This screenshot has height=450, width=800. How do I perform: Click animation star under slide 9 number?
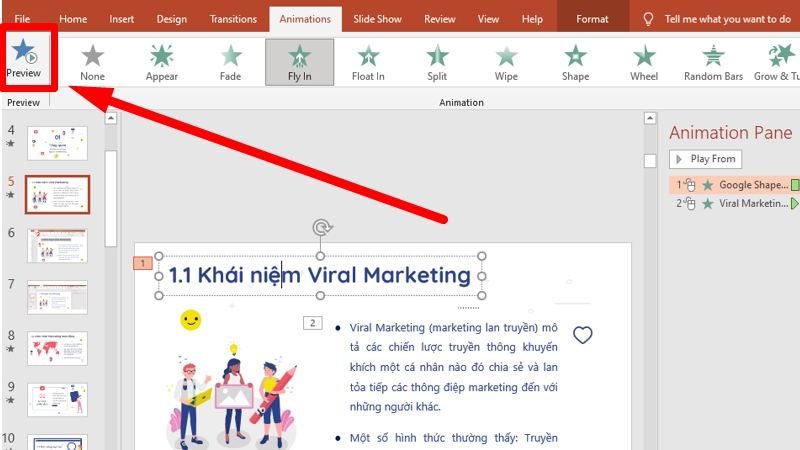[x=10, y=400]
